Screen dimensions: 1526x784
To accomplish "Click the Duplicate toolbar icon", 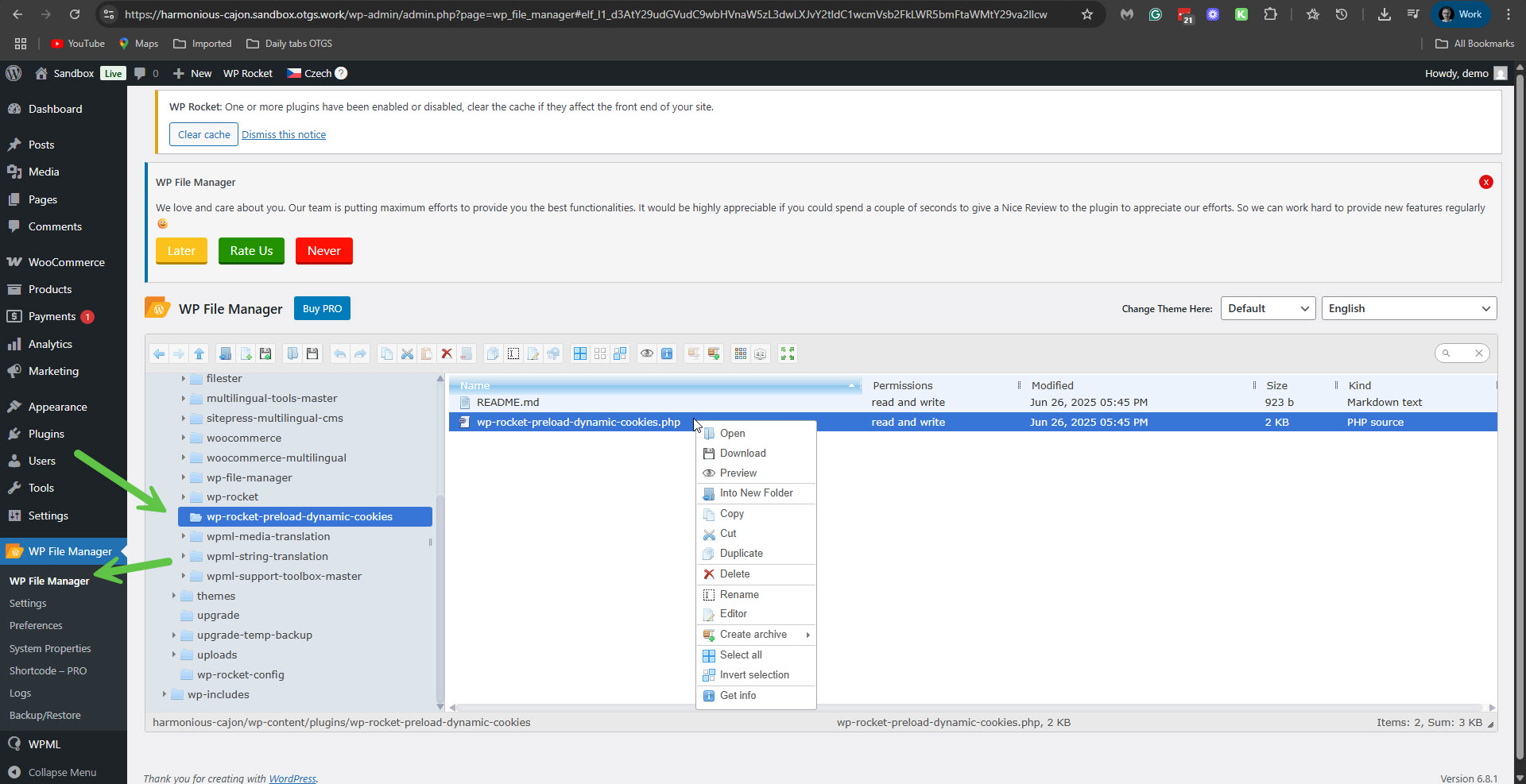I will coord(493,353).
